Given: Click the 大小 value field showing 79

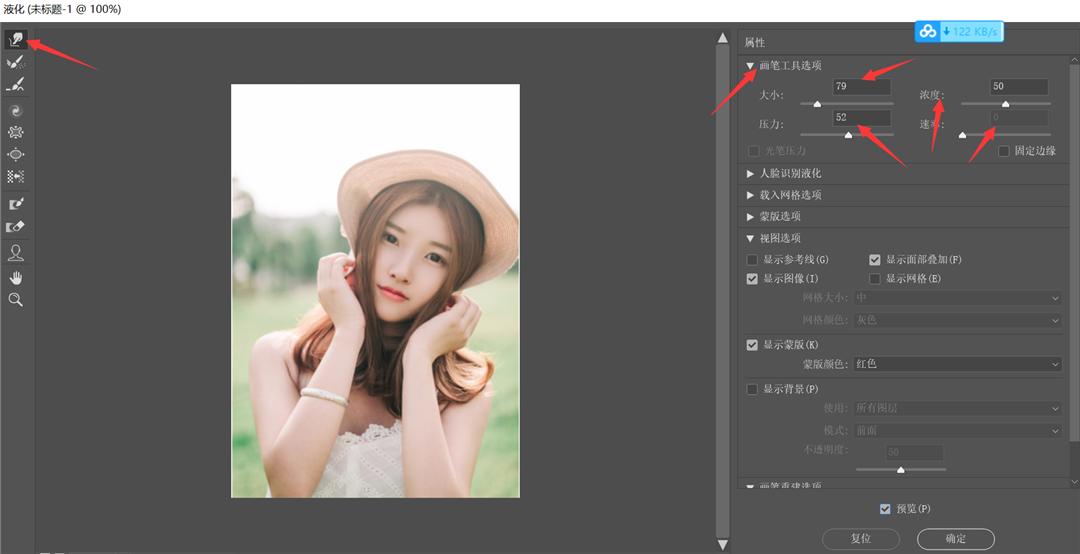Looking at the screenshot, I should 861,87.
